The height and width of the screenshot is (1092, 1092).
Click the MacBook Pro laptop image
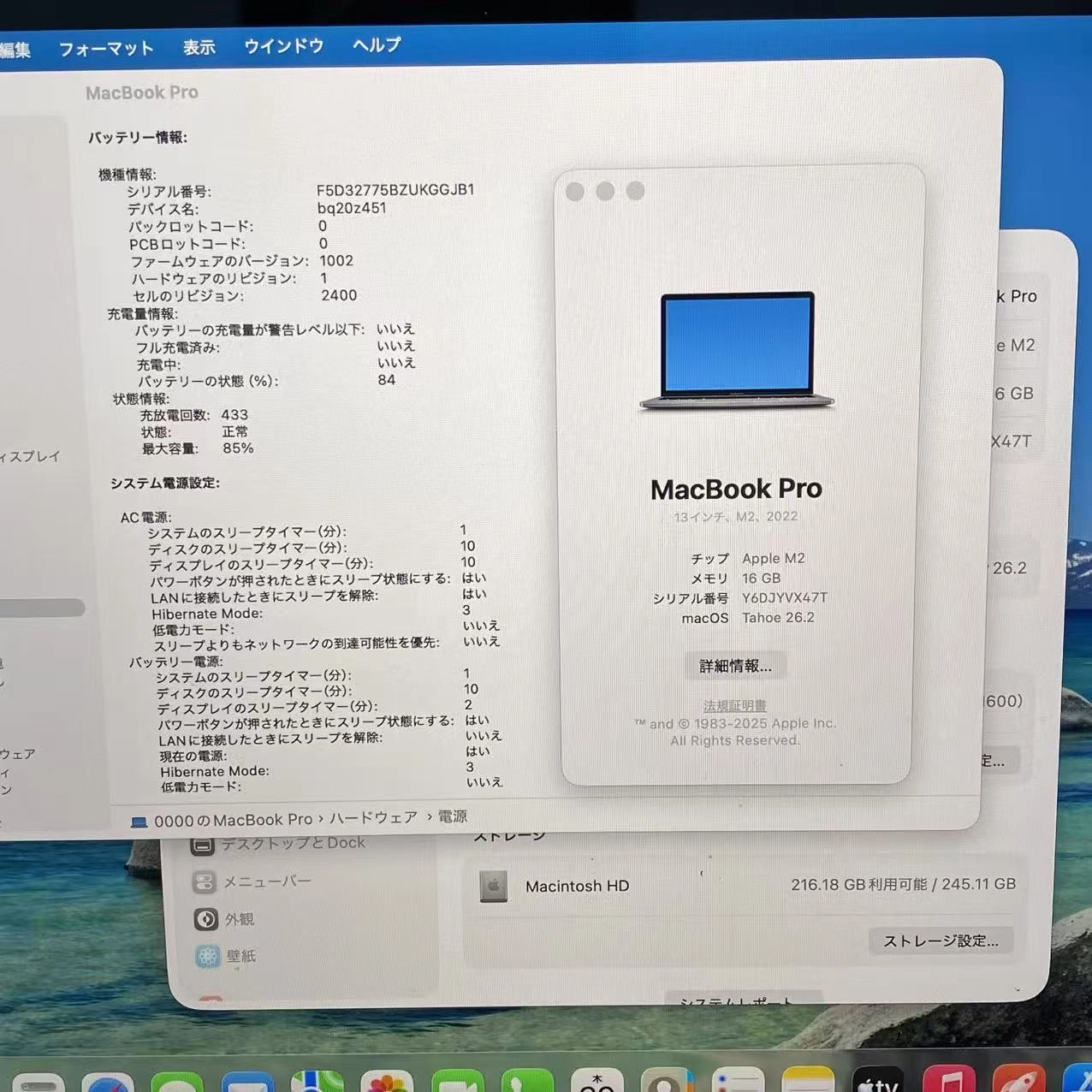(x=737, y=351)
